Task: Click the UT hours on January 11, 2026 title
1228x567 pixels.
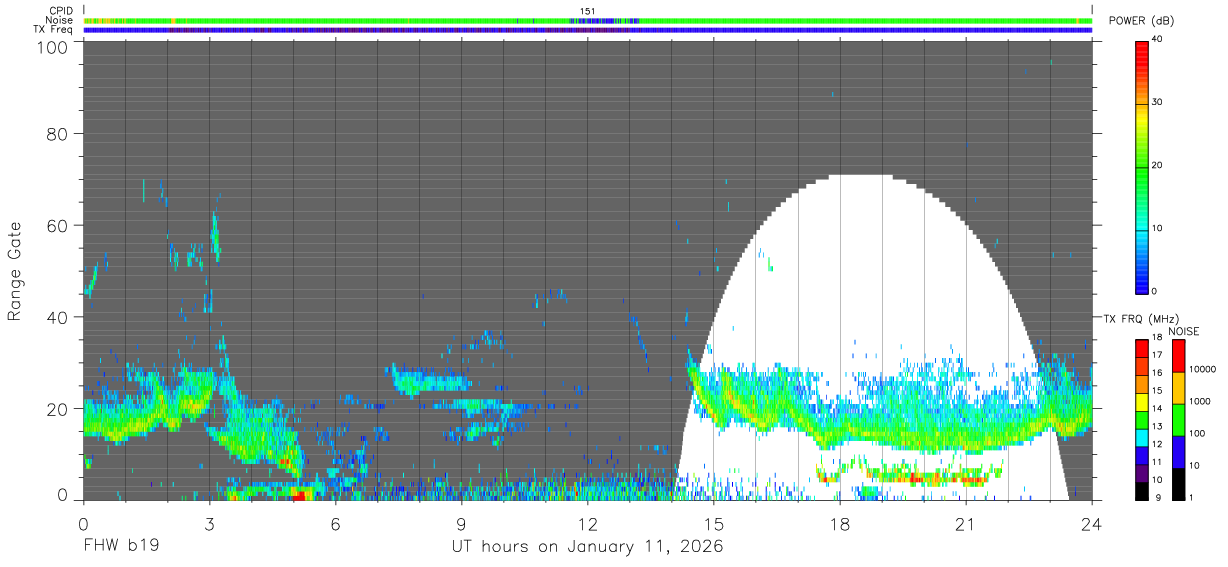Action: (x=587, y=547)
